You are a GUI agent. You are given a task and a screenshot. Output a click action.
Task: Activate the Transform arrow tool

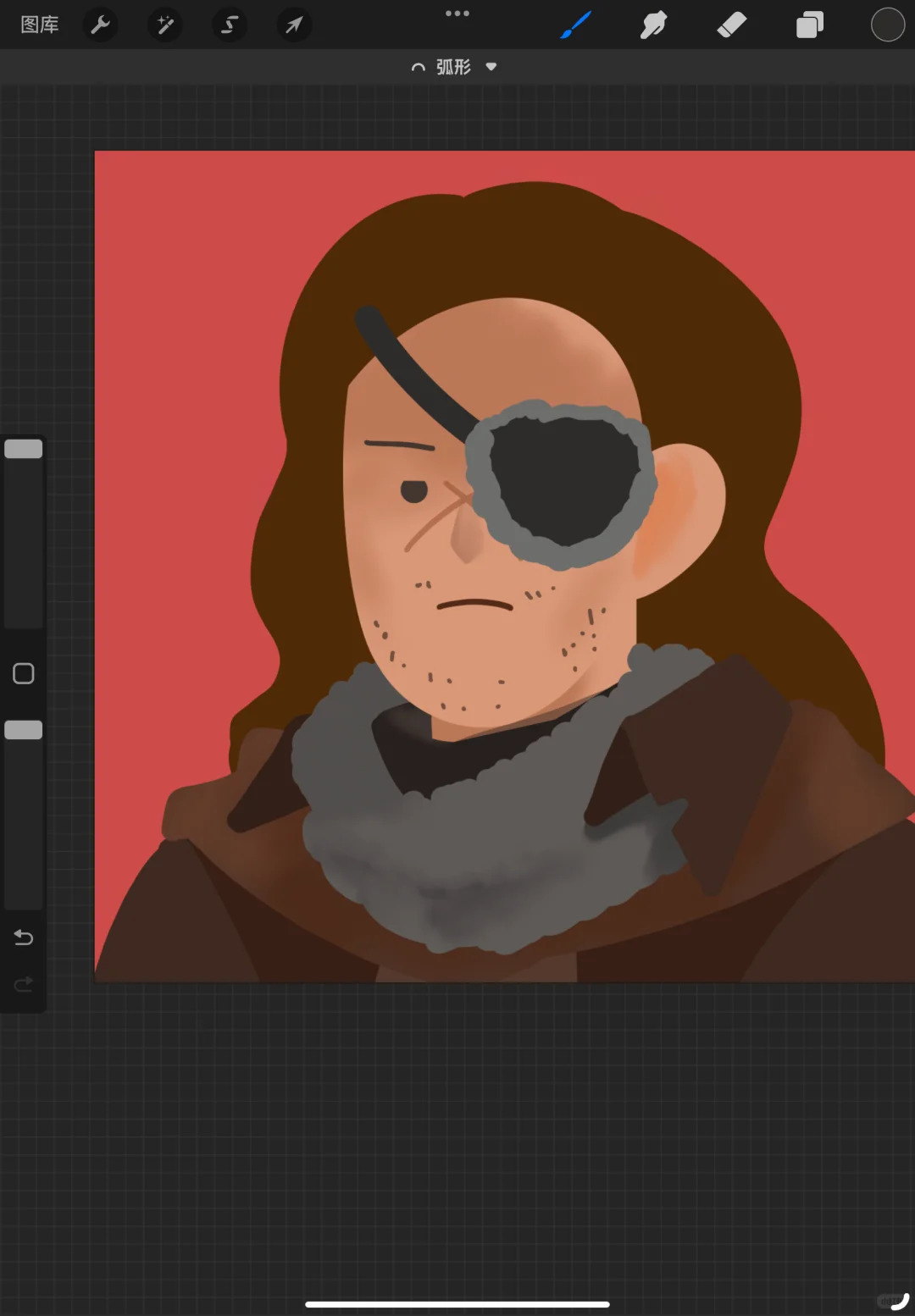(294, 25)
